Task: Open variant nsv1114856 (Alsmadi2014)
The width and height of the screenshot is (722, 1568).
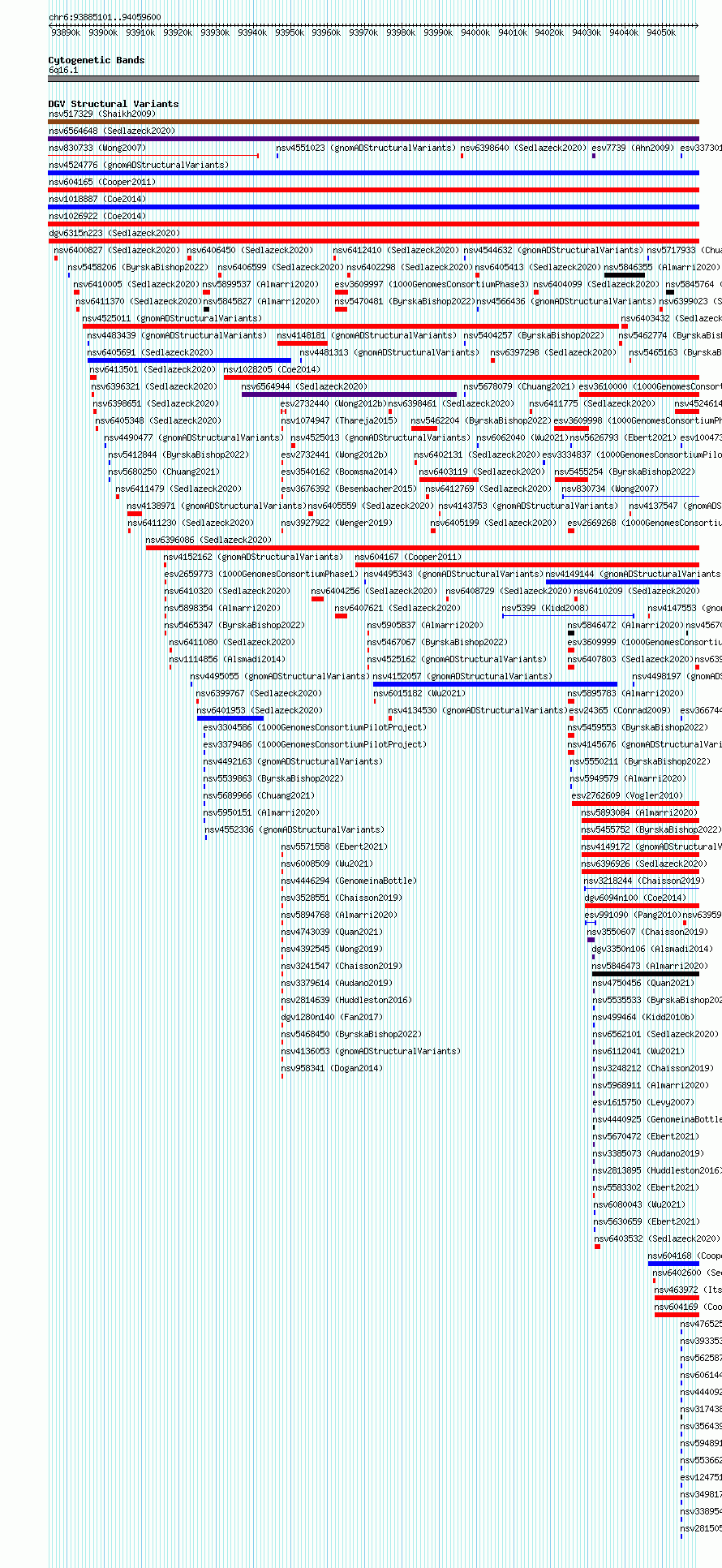Action: tap(227, 660)
